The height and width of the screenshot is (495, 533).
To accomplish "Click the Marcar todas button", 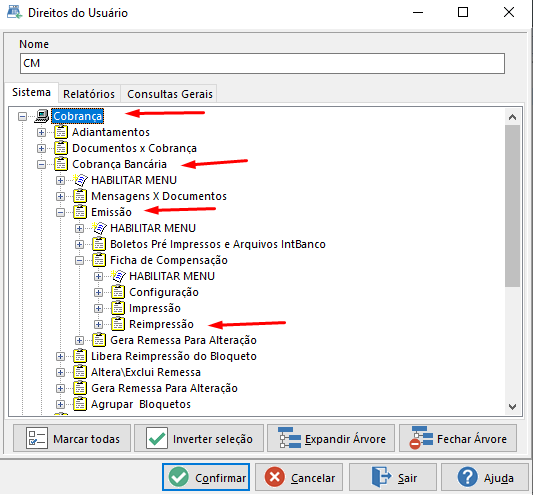I will click(72, 438).
